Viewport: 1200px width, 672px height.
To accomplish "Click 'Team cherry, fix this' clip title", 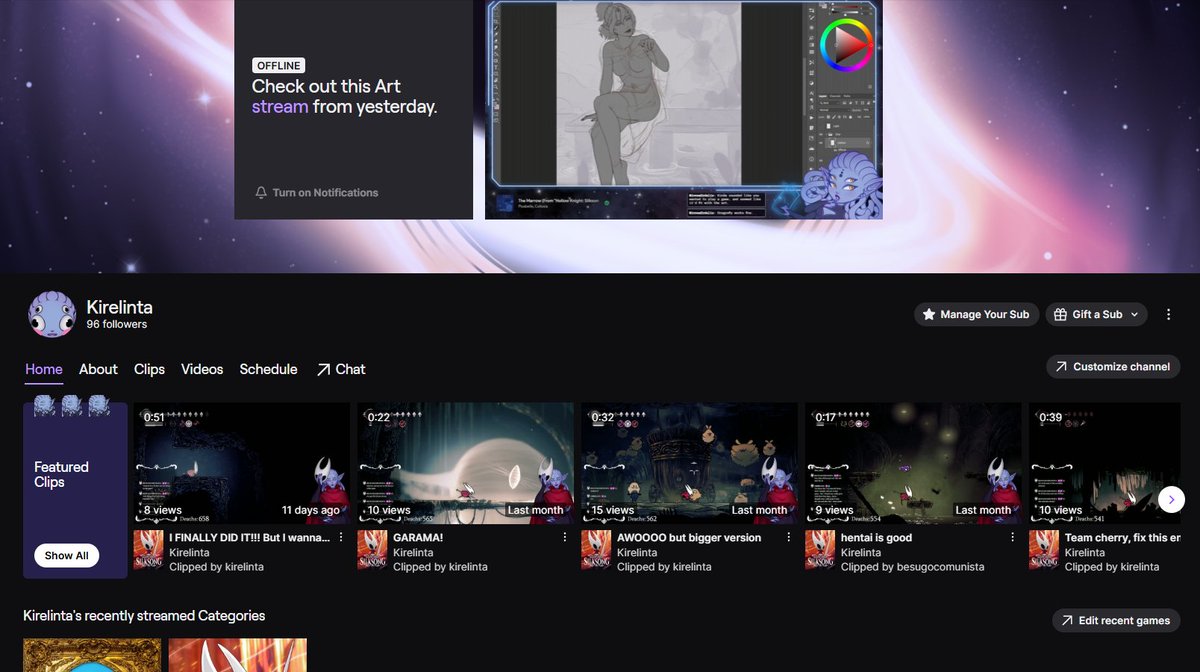I will [1123, 538].
